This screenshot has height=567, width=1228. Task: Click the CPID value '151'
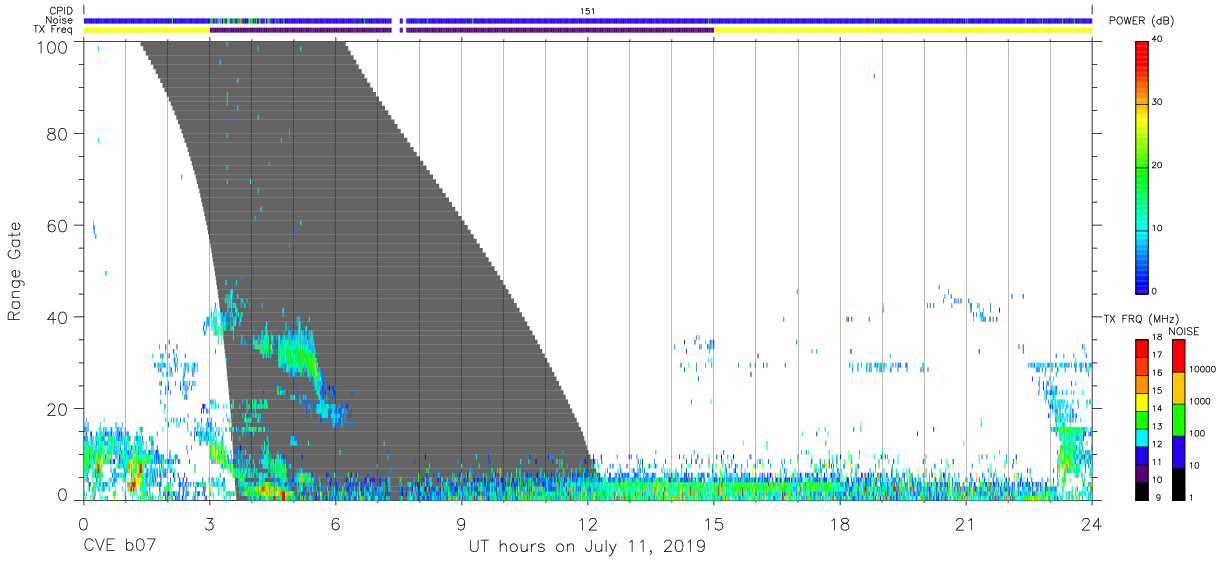pos(588,10)
